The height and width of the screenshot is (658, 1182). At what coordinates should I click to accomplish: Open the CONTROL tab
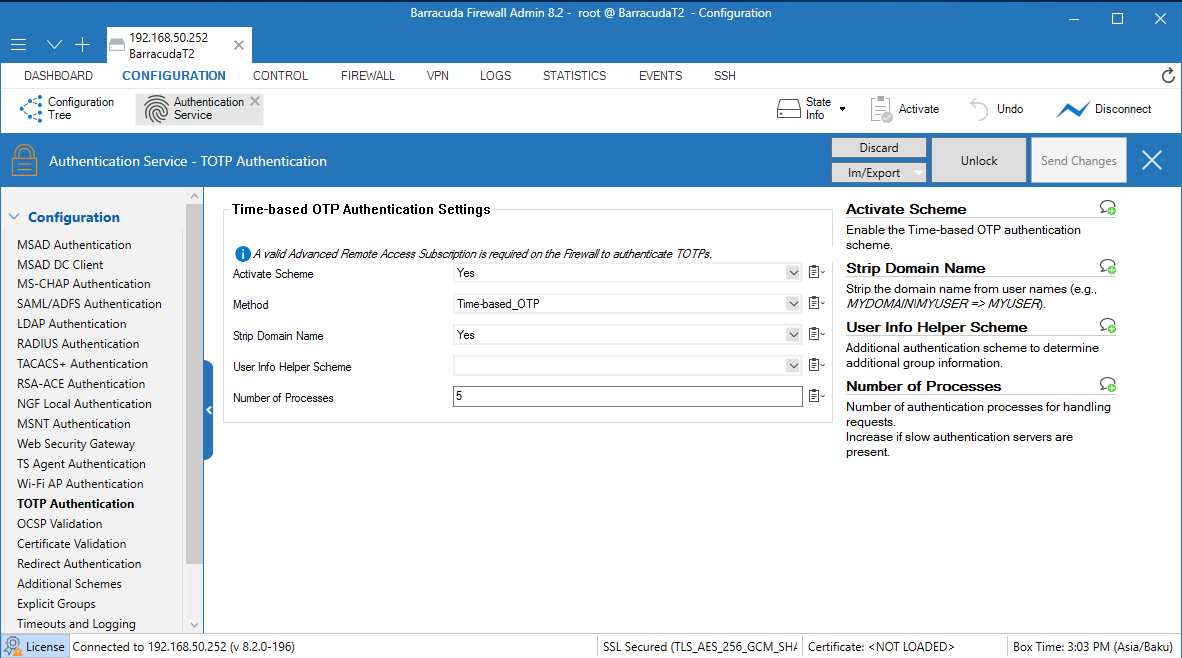coord(280,75)
